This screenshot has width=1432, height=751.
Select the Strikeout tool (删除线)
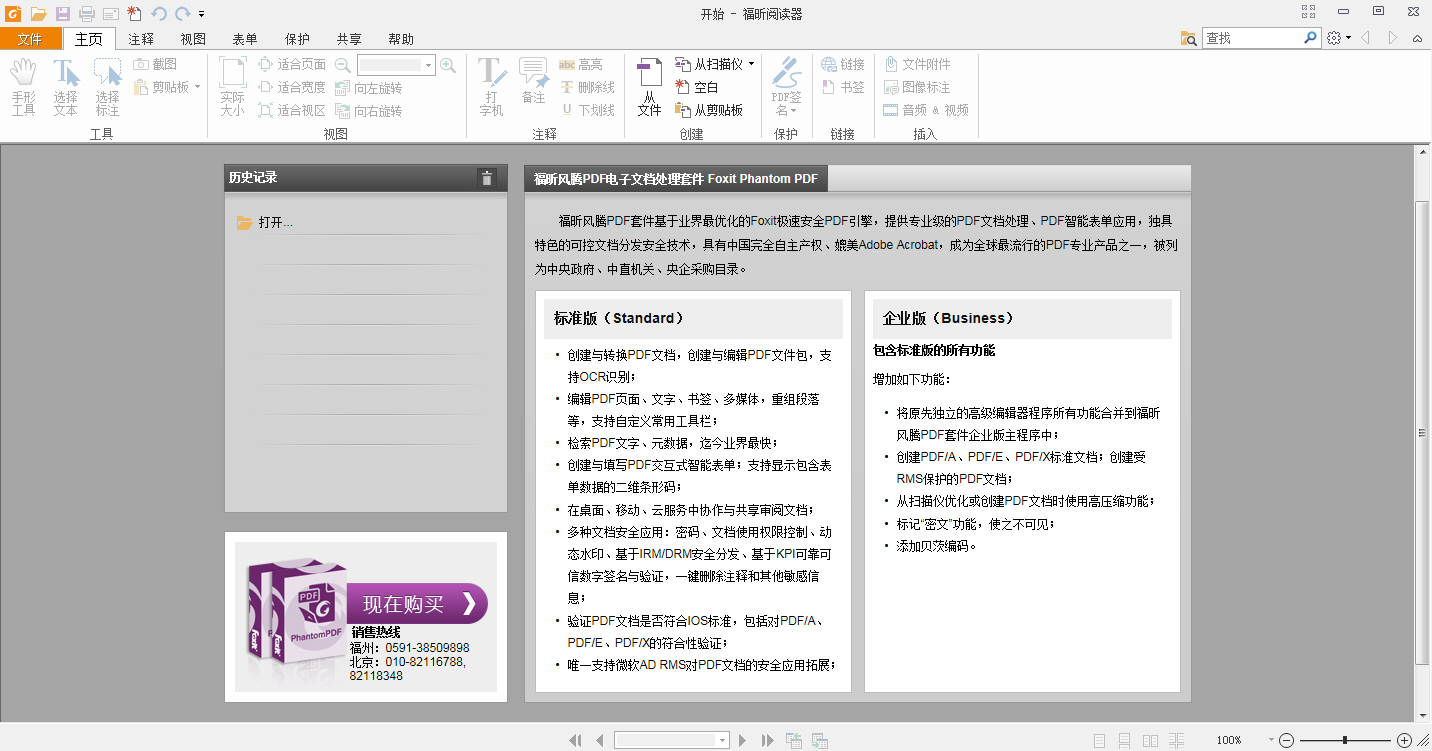(587, 87)
